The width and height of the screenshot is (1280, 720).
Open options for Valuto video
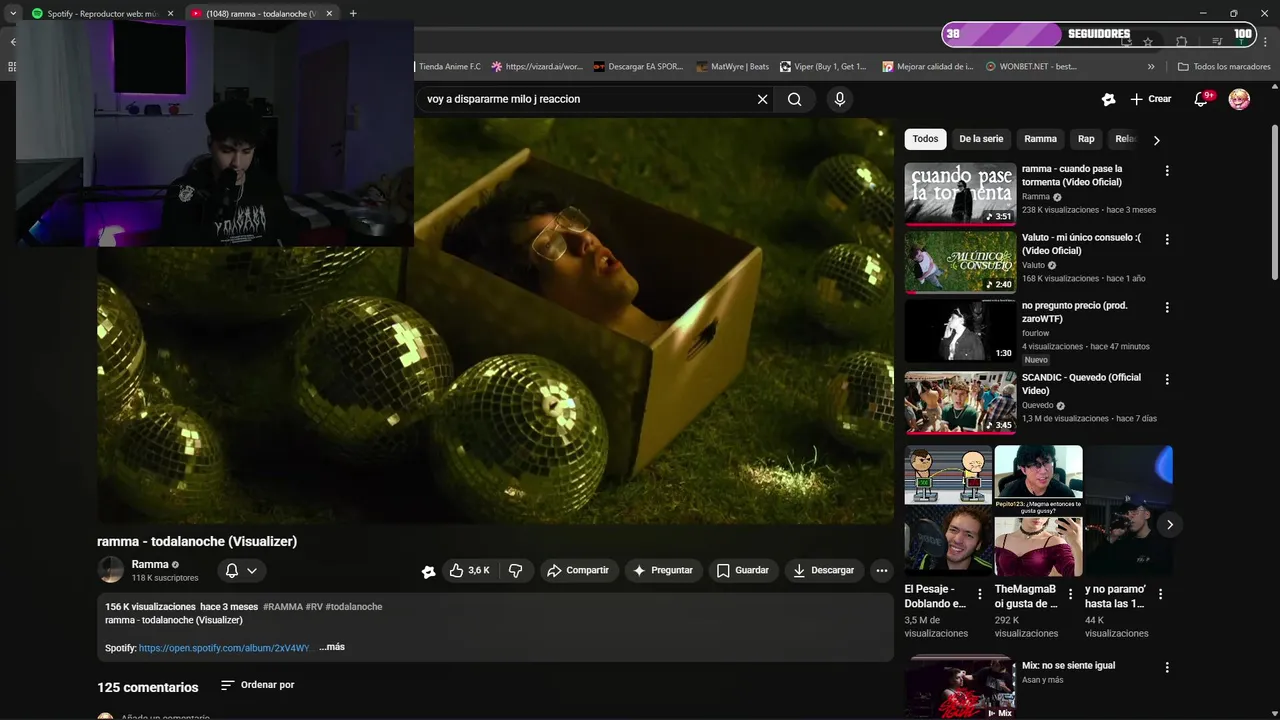1166,239
